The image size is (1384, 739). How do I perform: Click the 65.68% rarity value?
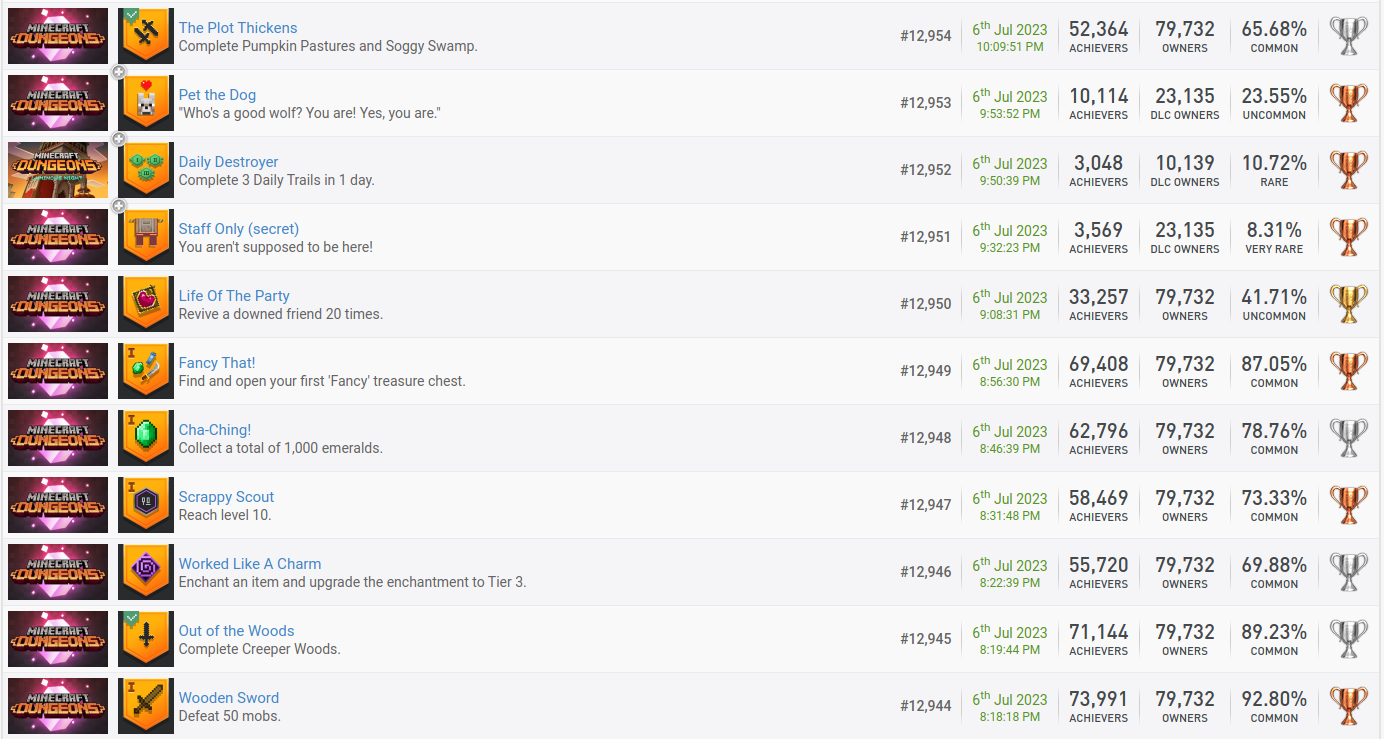1274,29
